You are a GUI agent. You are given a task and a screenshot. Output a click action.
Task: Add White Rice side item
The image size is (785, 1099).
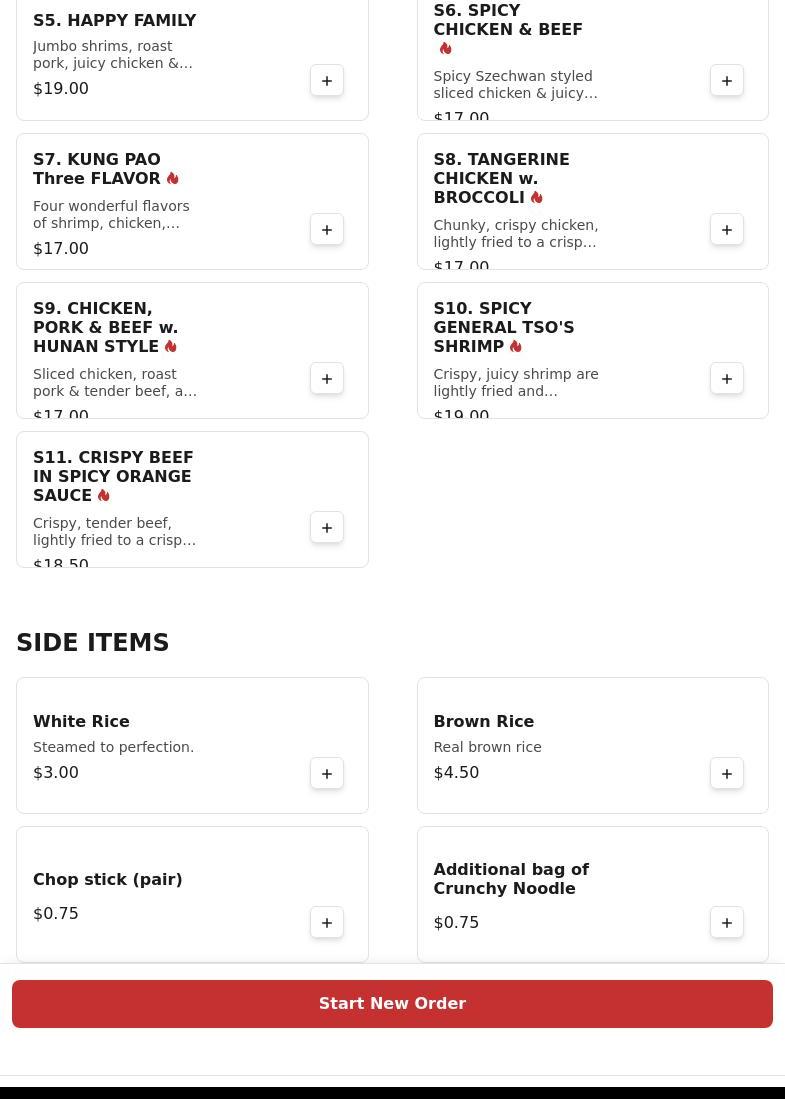tap(327, 773)
